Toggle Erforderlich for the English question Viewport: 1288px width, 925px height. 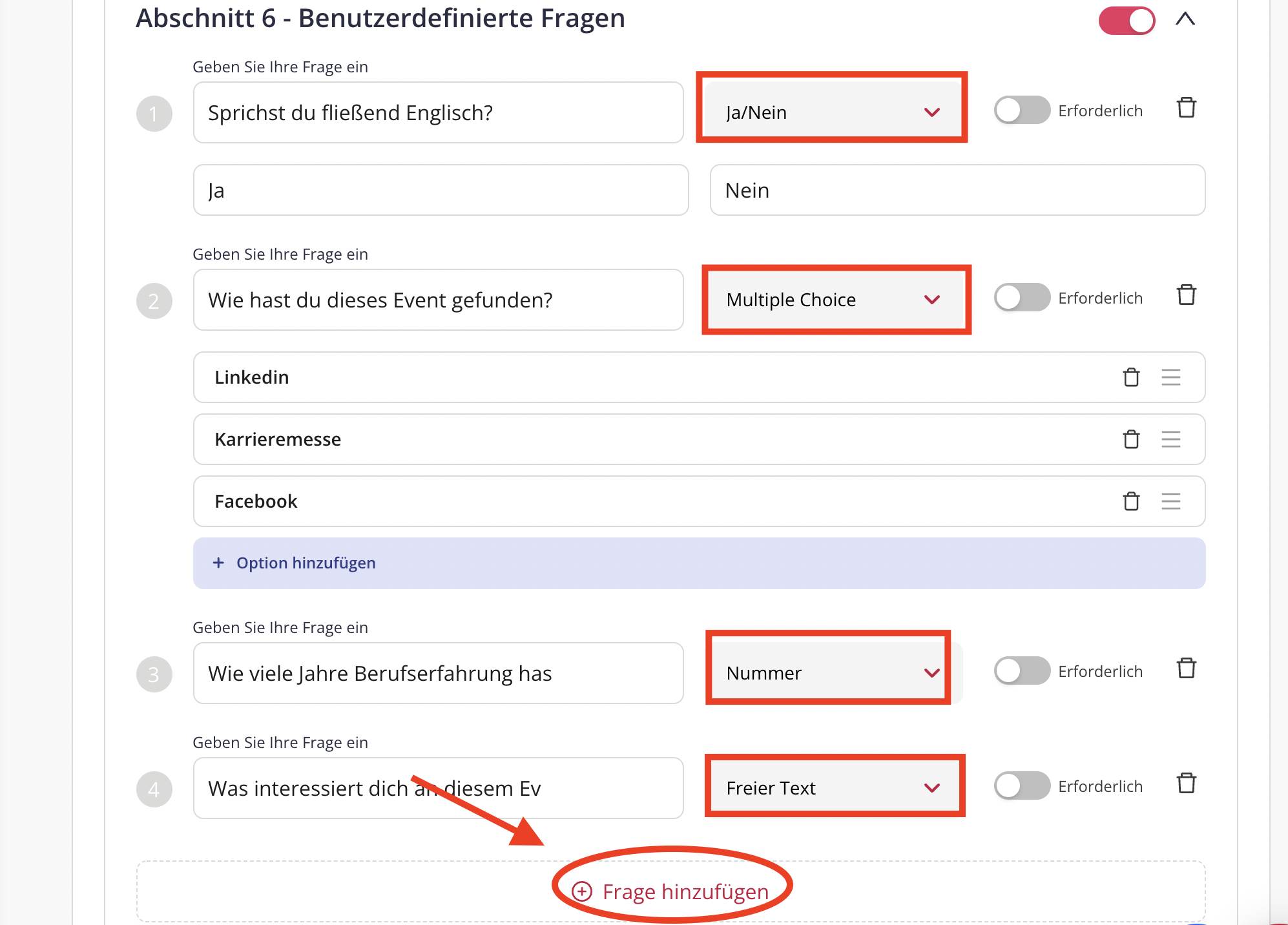pos(1022,110)
